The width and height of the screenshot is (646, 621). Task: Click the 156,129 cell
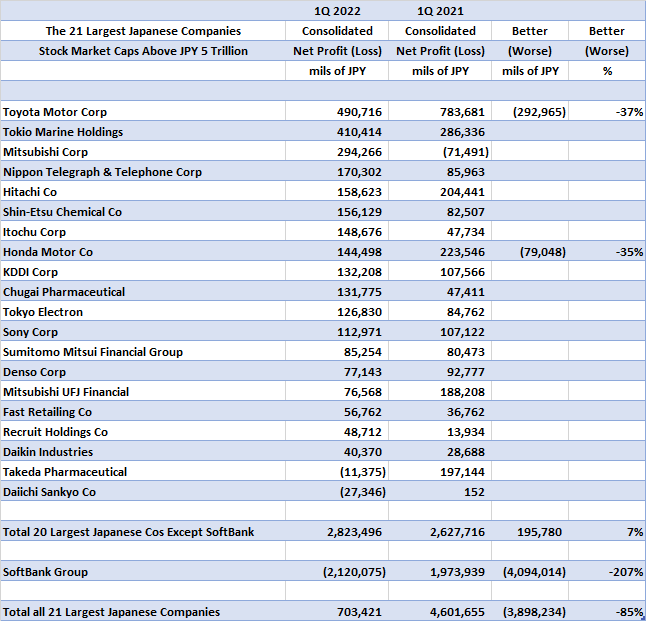click(359, 212)
